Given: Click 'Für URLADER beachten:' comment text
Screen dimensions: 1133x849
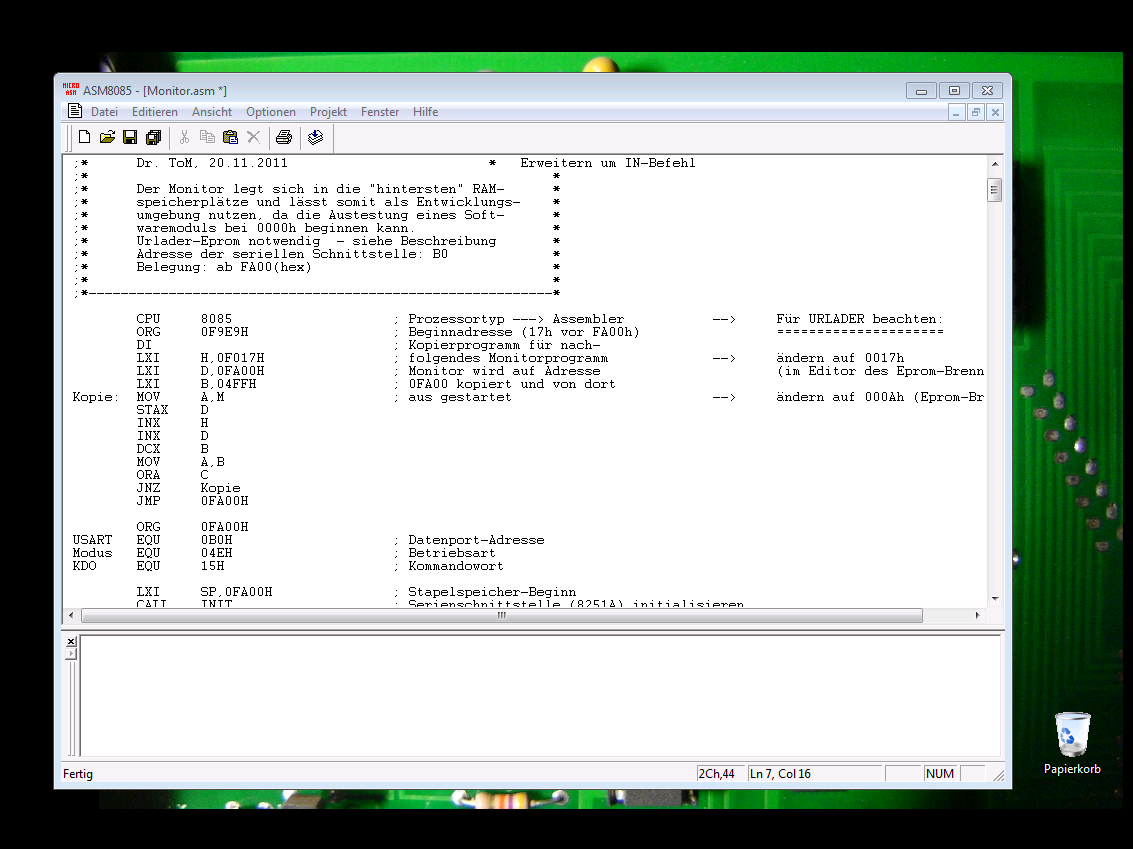Looking at the screenshot, I should click(860, 319).
